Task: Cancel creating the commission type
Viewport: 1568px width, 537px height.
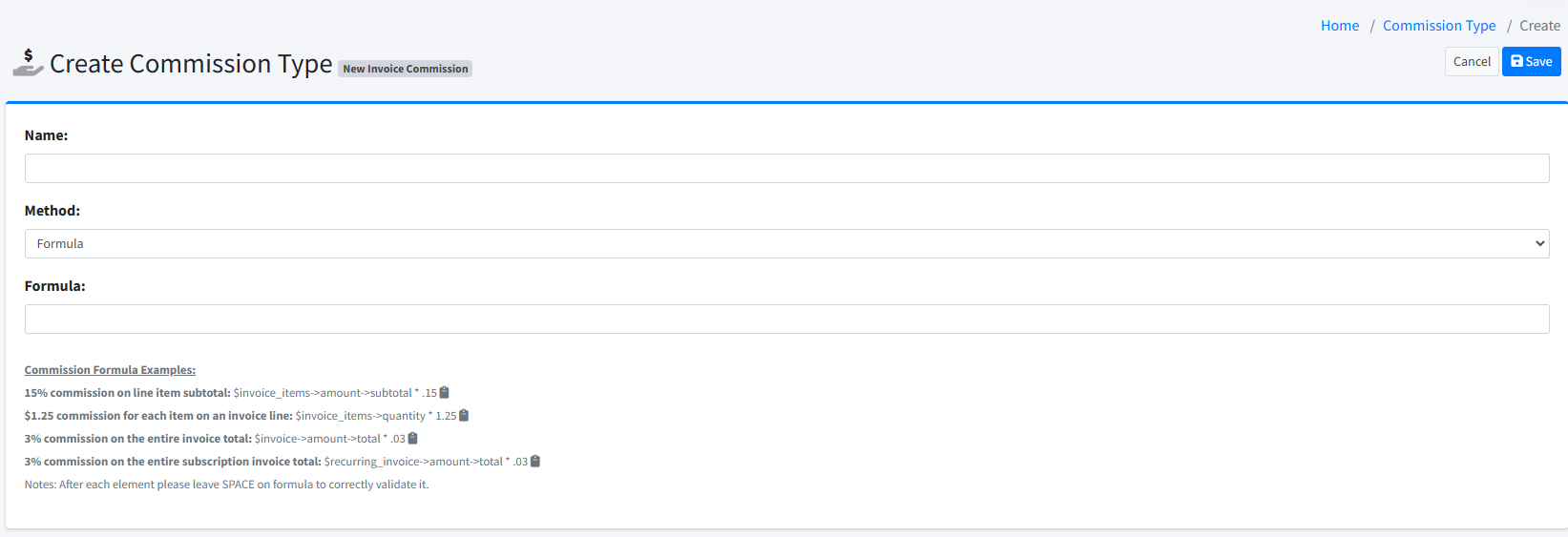Action: point(1471,61)
